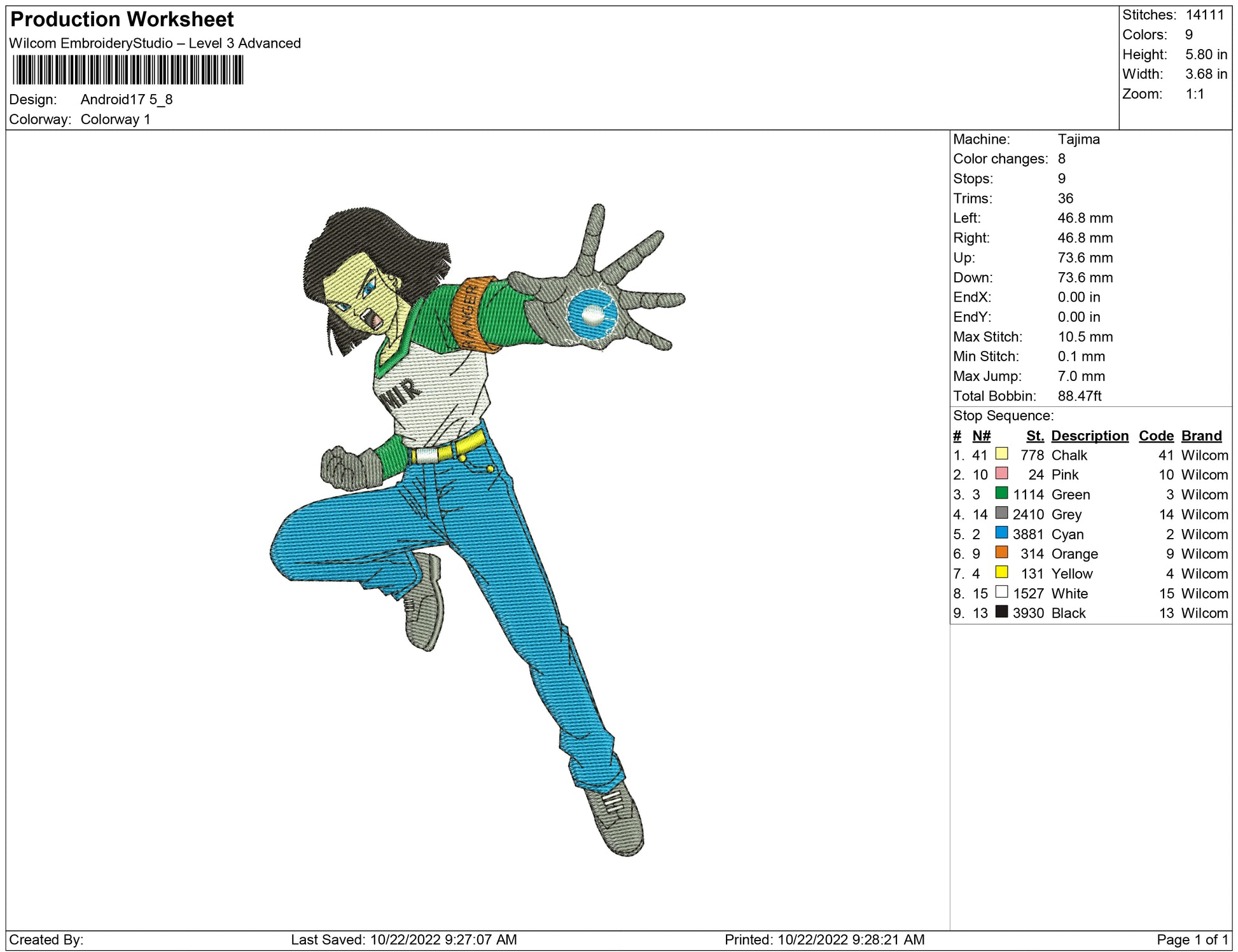Select the Cyan thread swatch
The height and width of the screenshot is (952, 1238).
(x=1001, y=532)
